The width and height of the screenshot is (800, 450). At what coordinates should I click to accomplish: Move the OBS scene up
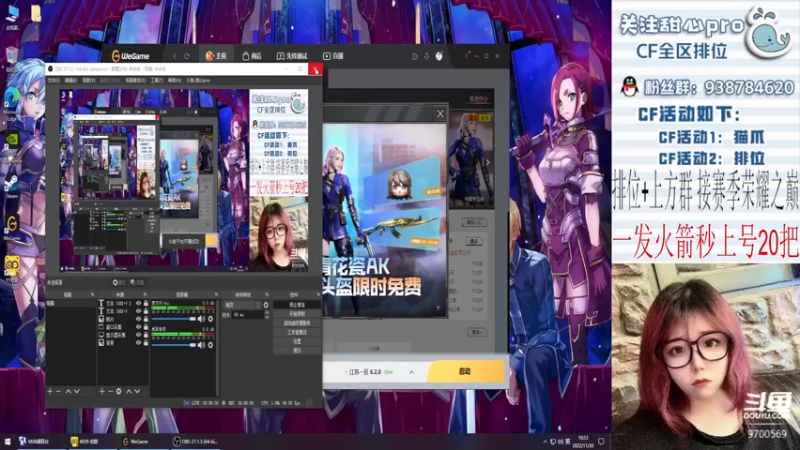tap(68, 391)
